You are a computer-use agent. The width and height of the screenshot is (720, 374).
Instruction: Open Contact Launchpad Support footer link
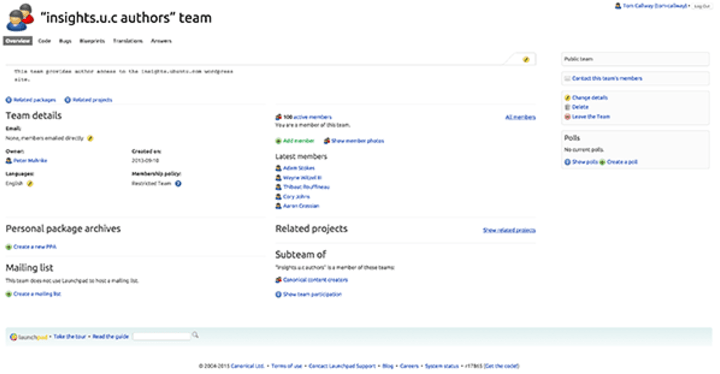click(342, 366)
